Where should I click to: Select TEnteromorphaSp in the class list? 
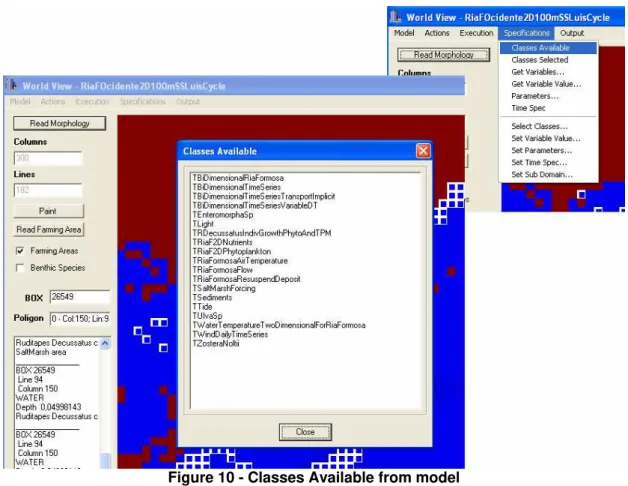(x=223, y=215)
